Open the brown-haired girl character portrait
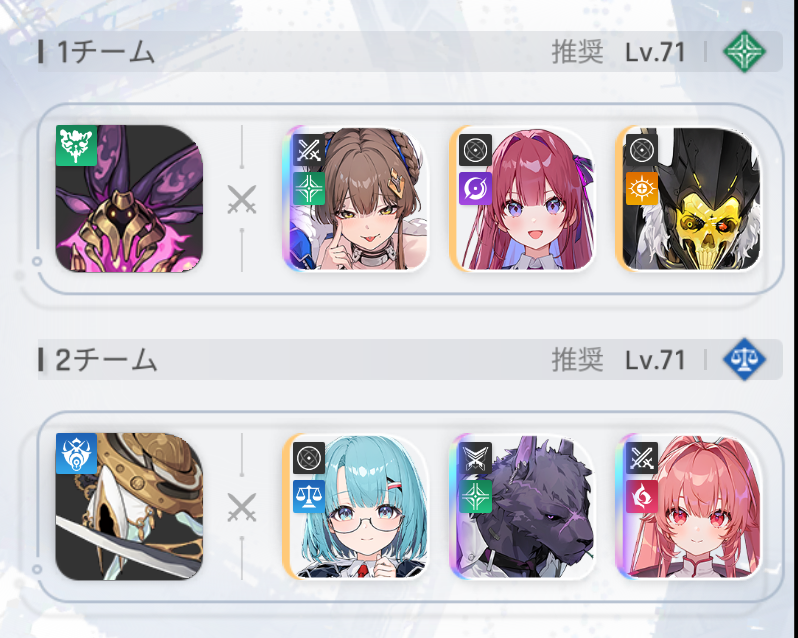The height and width of the screenshot is (638, 798). [x=355, y=198]
